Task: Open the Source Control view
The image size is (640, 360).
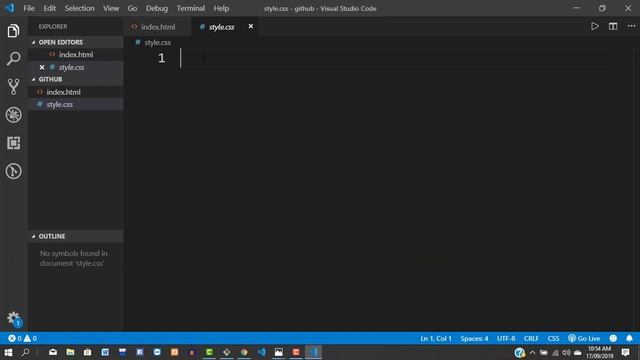Action: [13, 87]
